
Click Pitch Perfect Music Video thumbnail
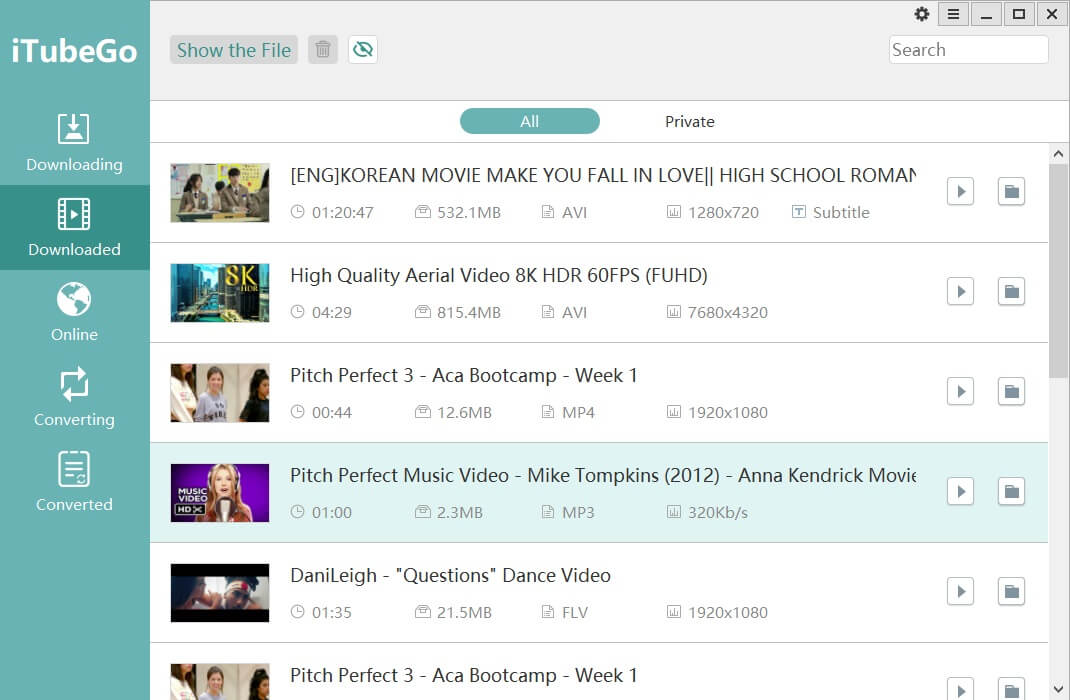[x=220, y=493]
